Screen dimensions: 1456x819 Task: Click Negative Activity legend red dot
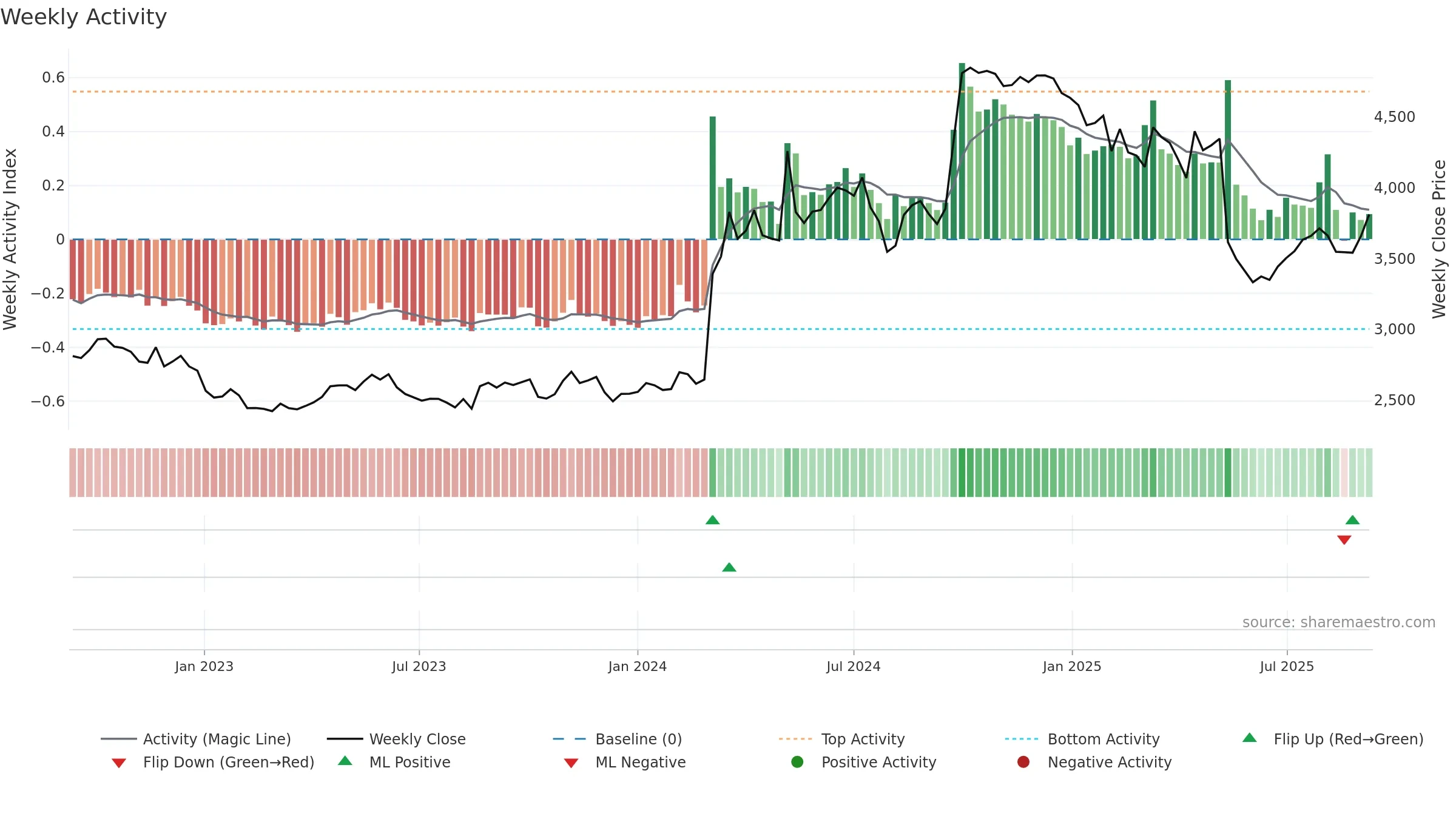[1023, 762]
